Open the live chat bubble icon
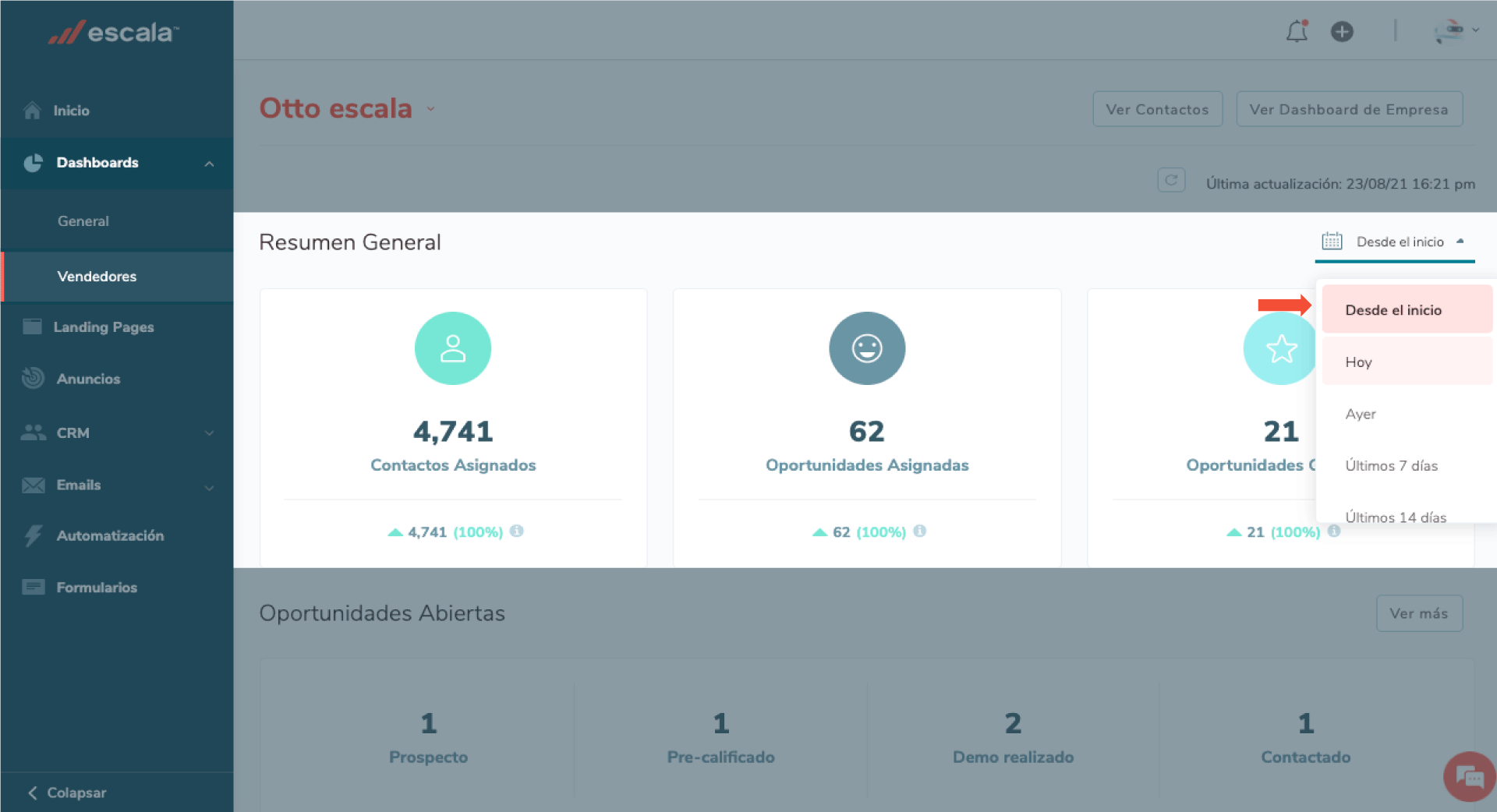The width and height of the screenshot is (1497, 812). coord(1469,776)
